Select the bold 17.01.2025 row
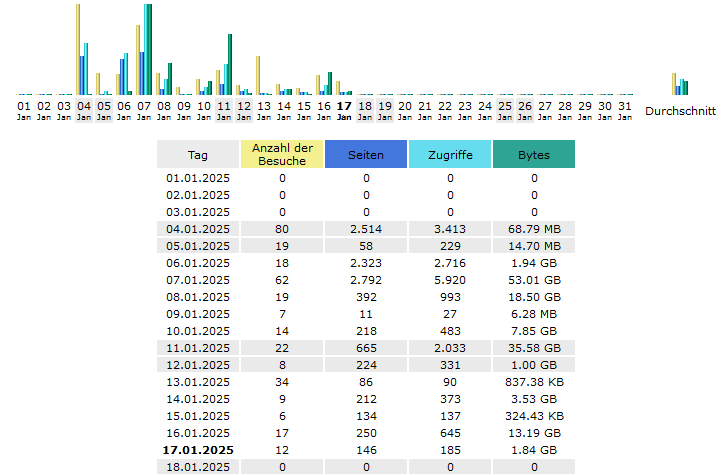The width and height of the screenshot is (727, 475). point(366,450)
